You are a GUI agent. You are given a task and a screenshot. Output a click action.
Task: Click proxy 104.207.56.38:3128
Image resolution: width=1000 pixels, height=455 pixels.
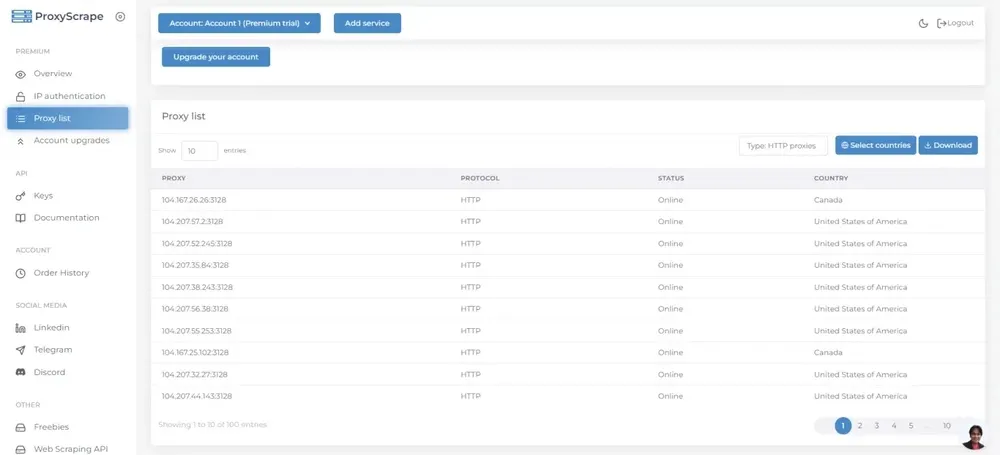(x=195, y=309)
